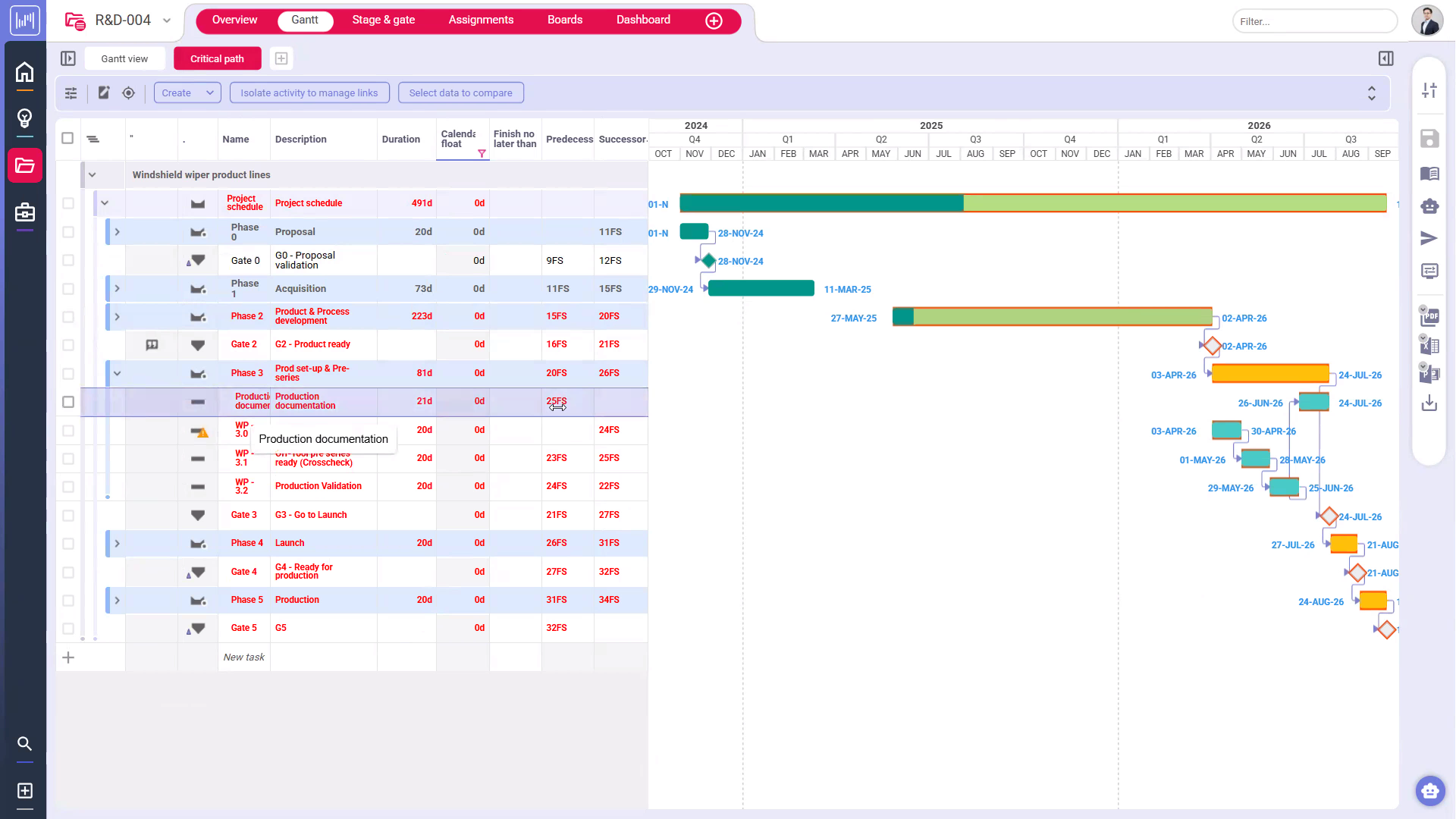Switch to the Stage & gate tab

coord(383,20)
